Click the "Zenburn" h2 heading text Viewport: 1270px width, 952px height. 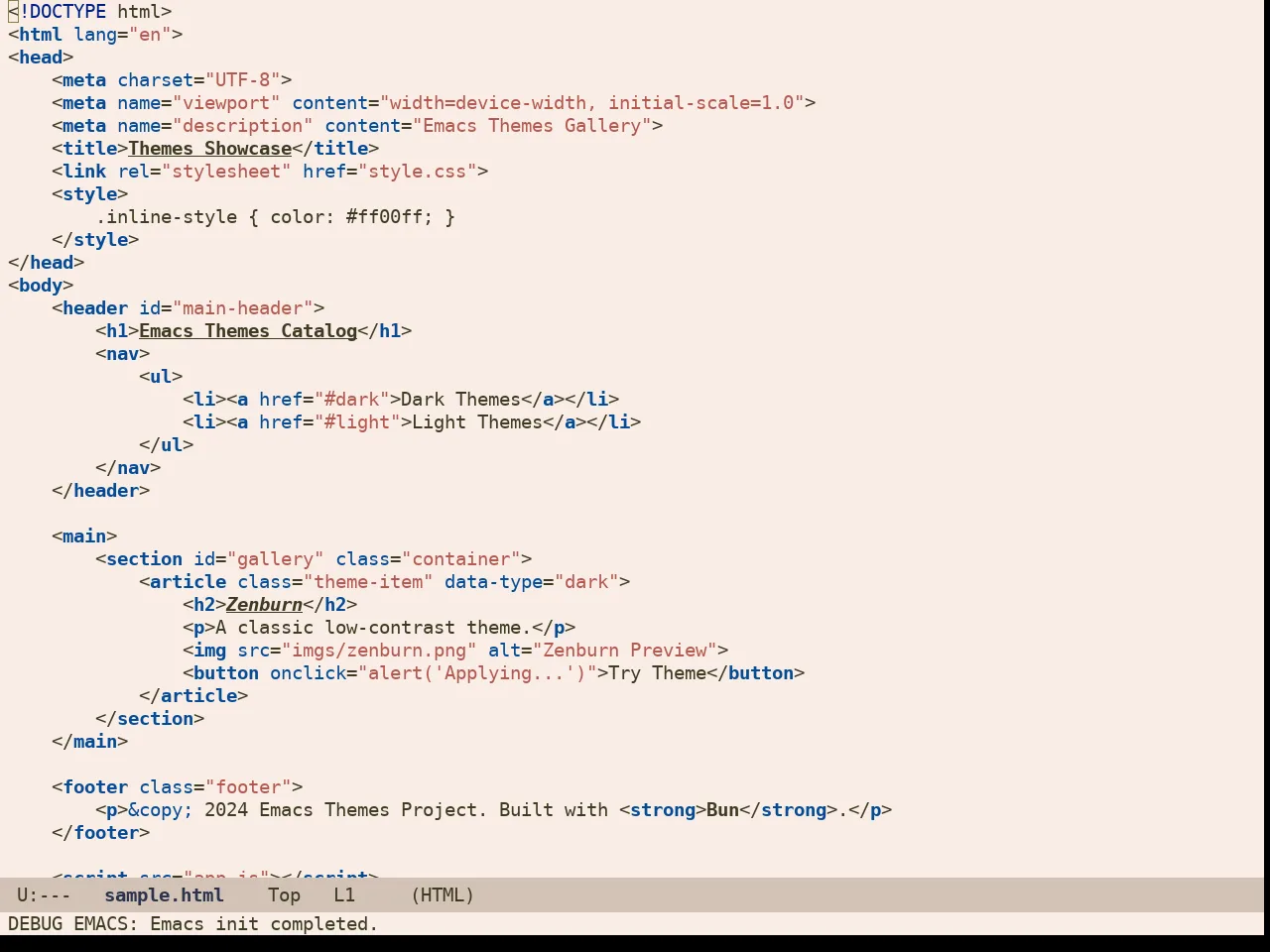(x=265, y=605)
